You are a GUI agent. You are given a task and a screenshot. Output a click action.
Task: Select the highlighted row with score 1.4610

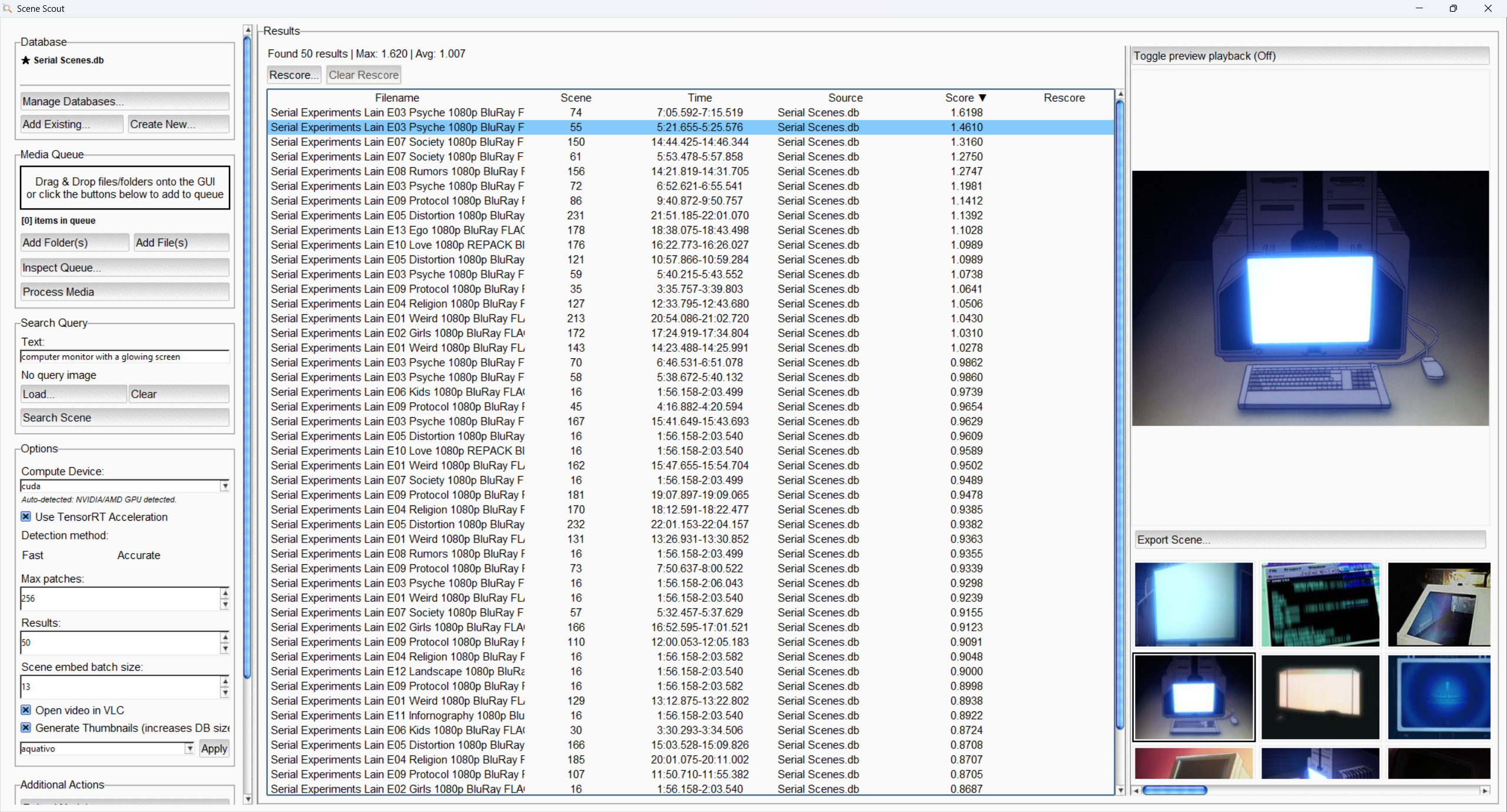coord(691,127)
